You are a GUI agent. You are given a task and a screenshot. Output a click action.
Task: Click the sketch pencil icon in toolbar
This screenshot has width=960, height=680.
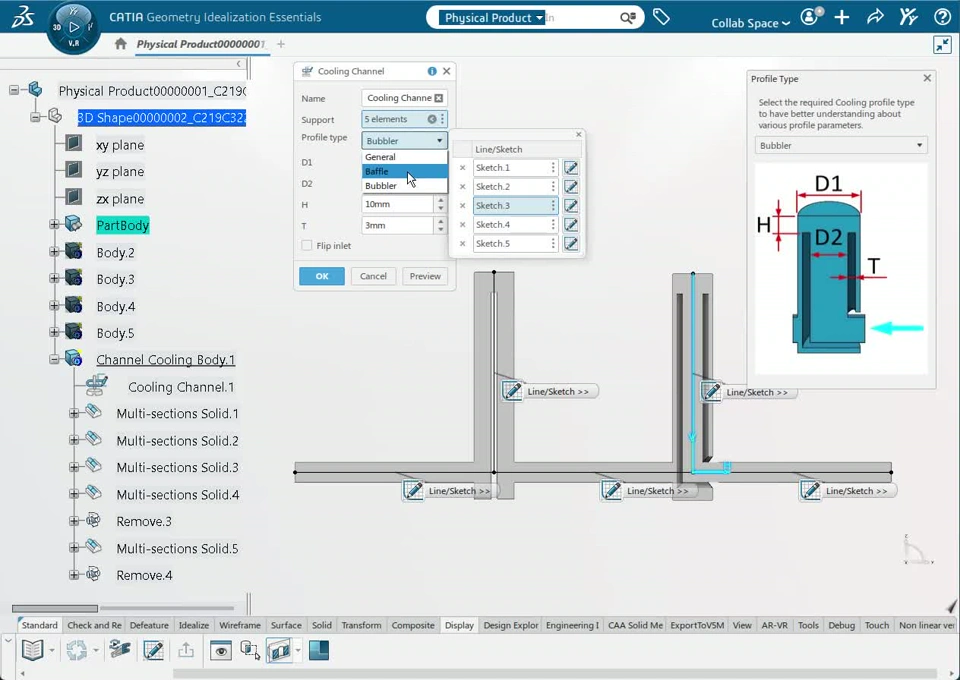153,649
